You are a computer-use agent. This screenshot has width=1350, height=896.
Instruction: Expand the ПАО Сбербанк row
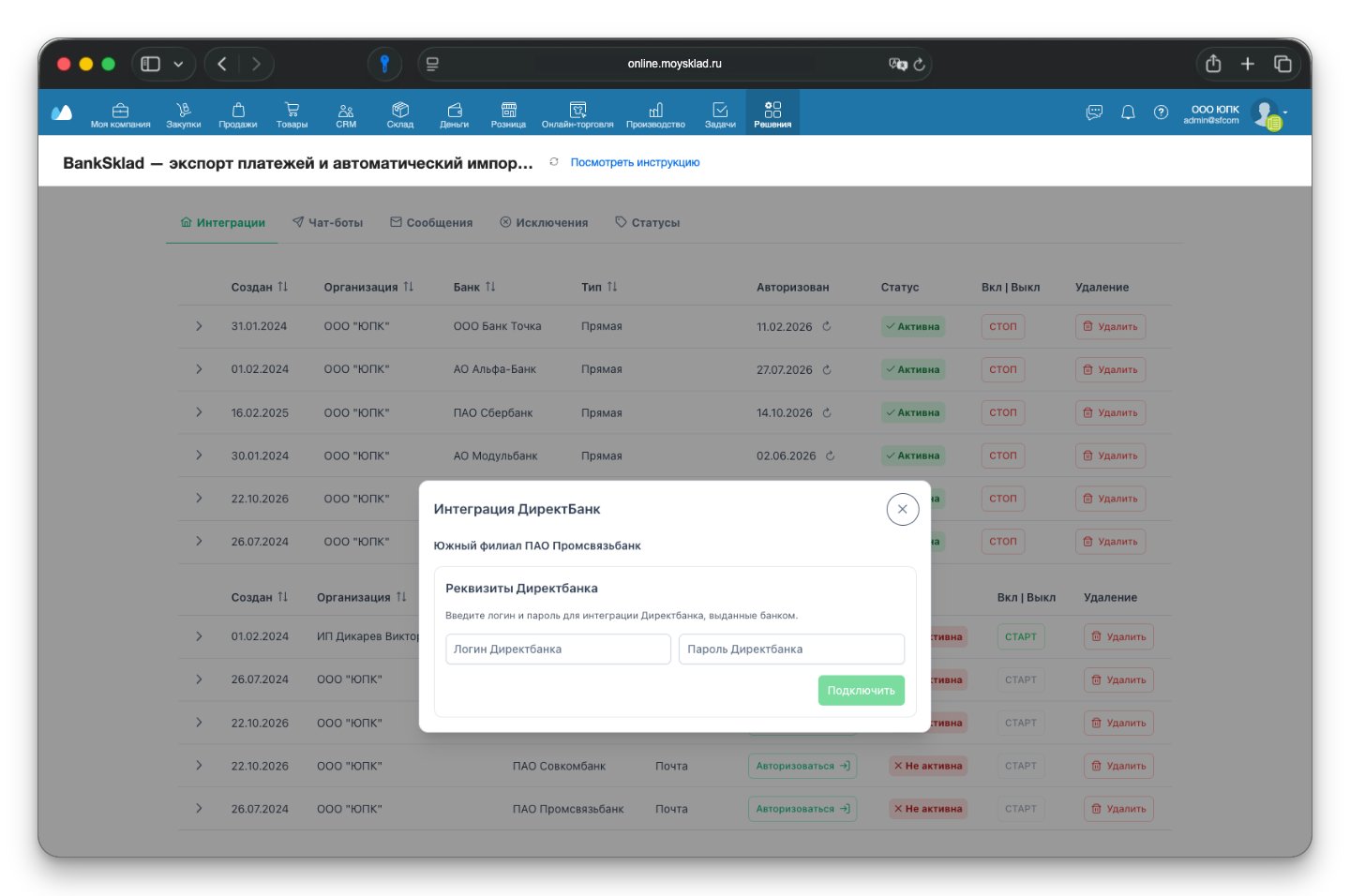point(199,412)
